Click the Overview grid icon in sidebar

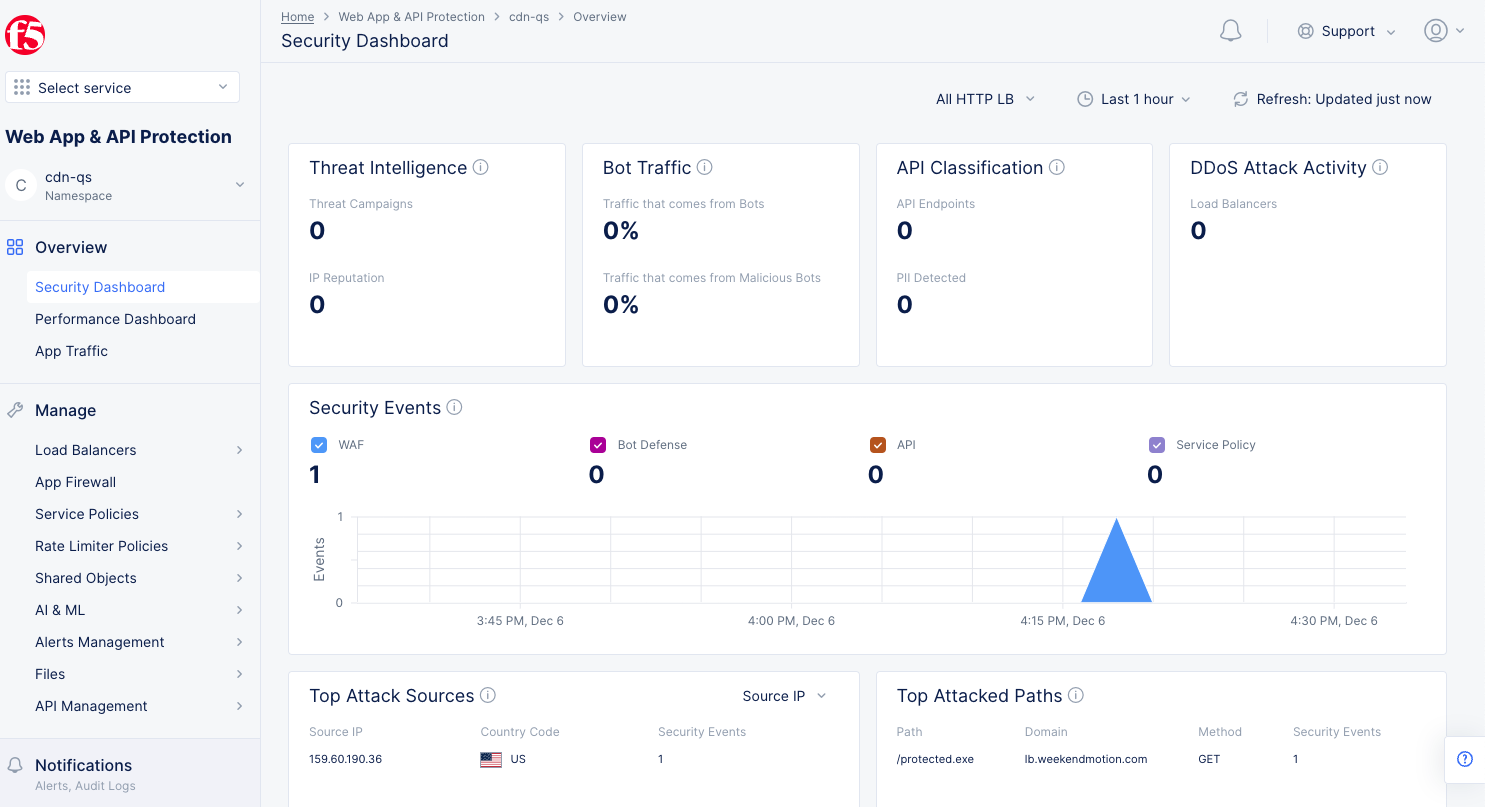[14, 247]
